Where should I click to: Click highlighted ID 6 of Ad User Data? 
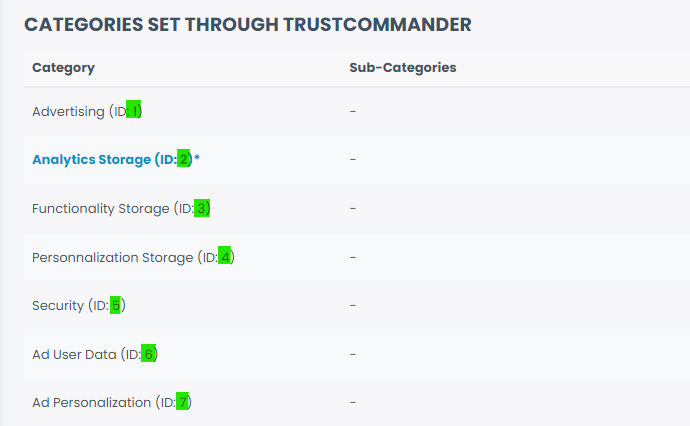pyautogui.click(x=149, y=354)
